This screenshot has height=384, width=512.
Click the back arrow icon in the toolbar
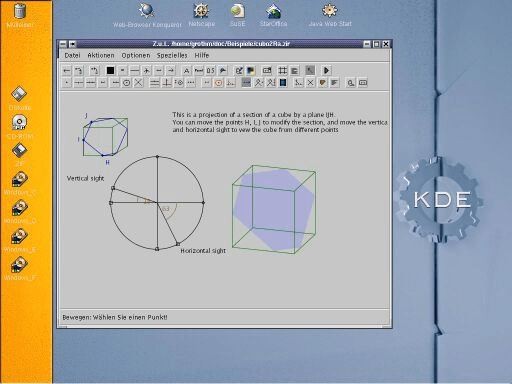(67, 70)
